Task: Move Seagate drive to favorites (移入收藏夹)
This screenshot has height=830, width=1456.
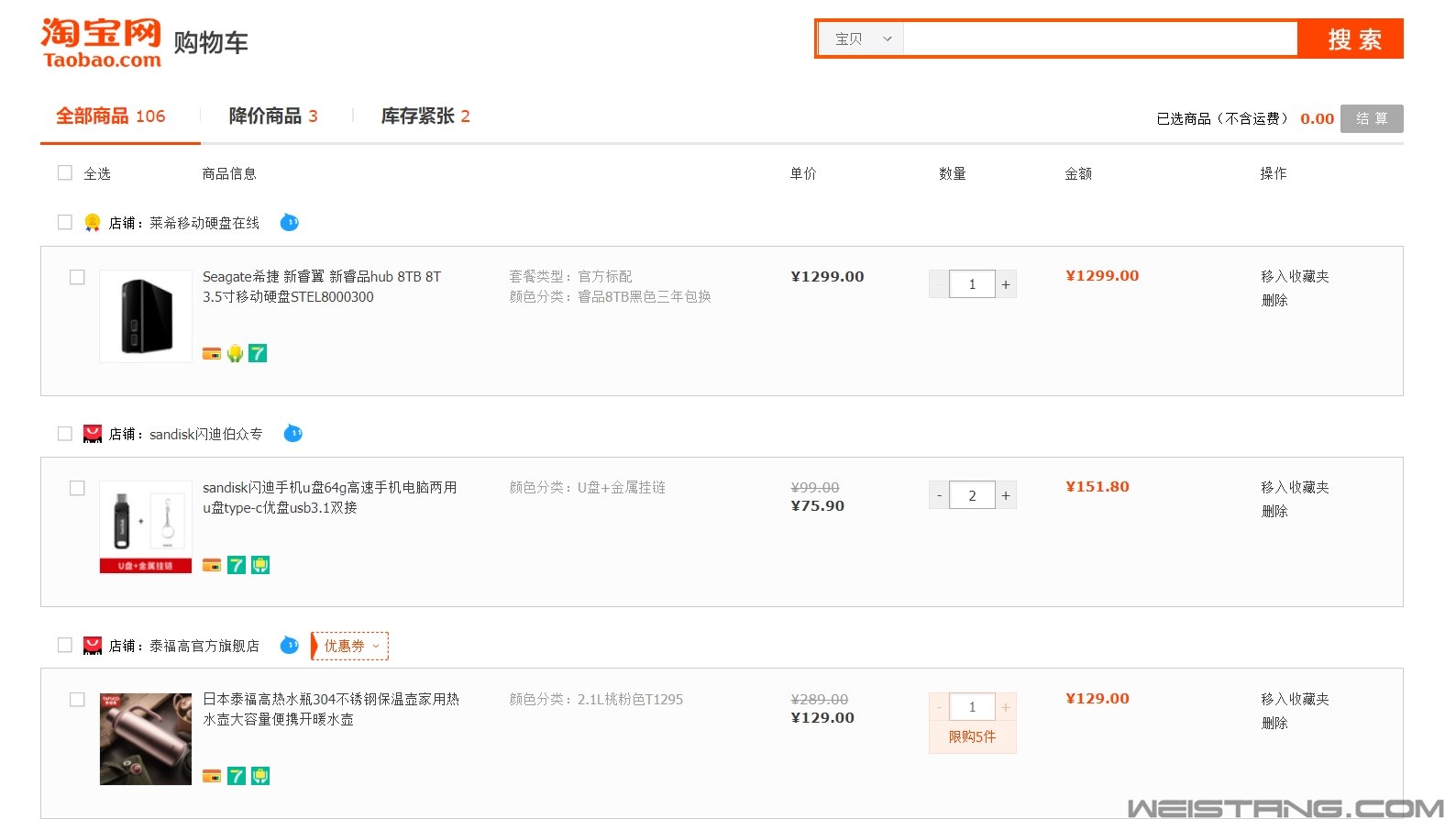Action: point(1295,276)
